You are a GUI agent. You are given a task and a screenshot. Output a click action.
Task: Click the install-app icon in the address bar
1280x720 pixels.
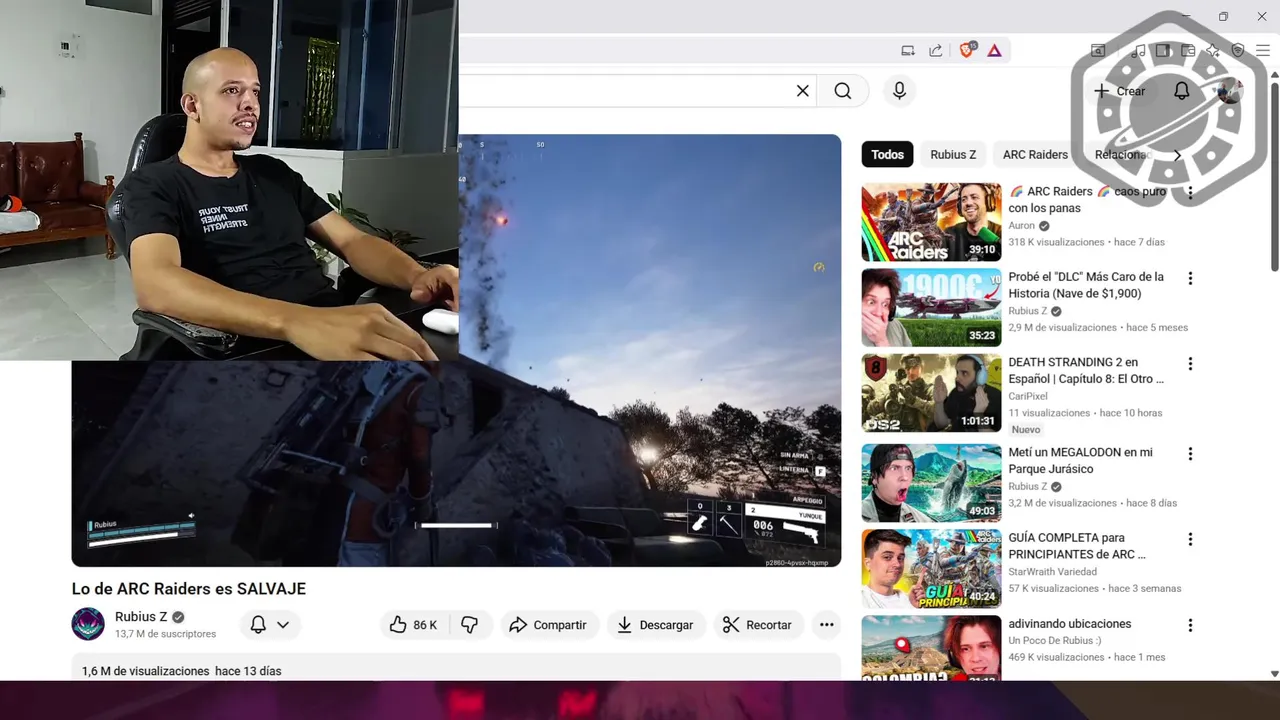(908, 50)
